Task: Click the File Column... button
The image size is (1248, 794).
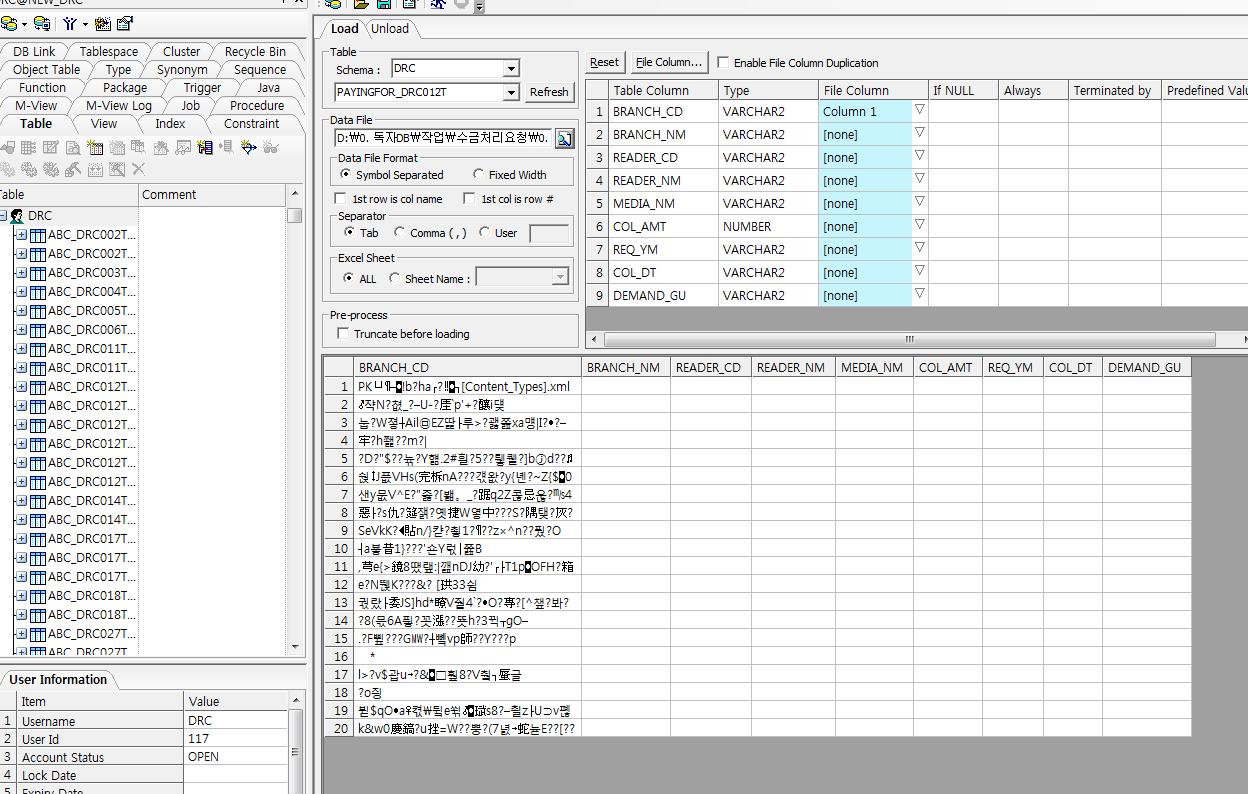Action: pos(670,62)
